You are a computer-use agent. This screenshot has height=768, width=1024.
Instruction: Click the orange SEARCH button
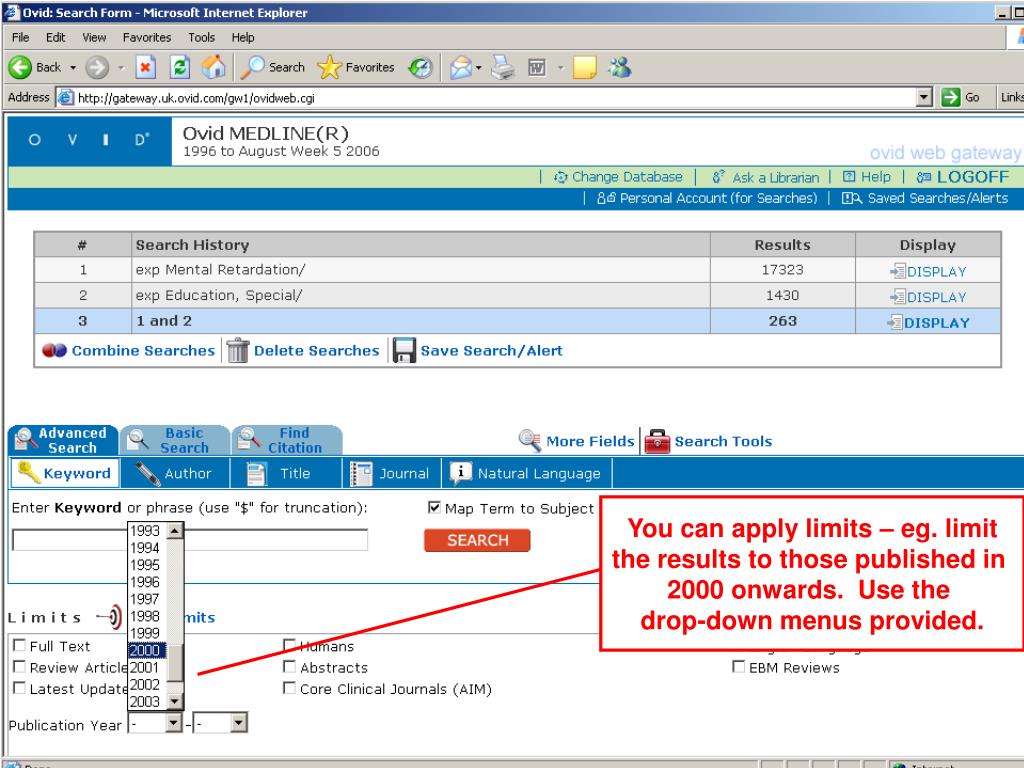click(x=477, y=540)
